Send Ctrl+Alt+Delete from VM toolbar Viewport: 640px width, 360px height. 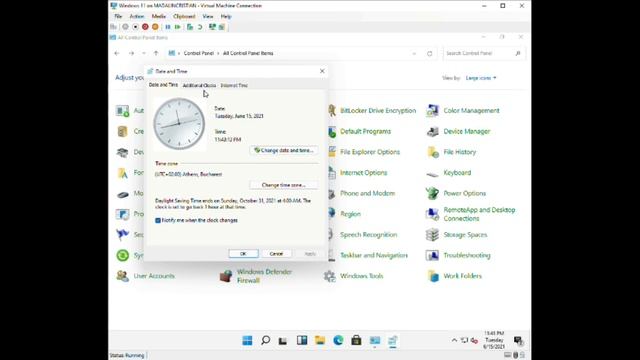114,27
